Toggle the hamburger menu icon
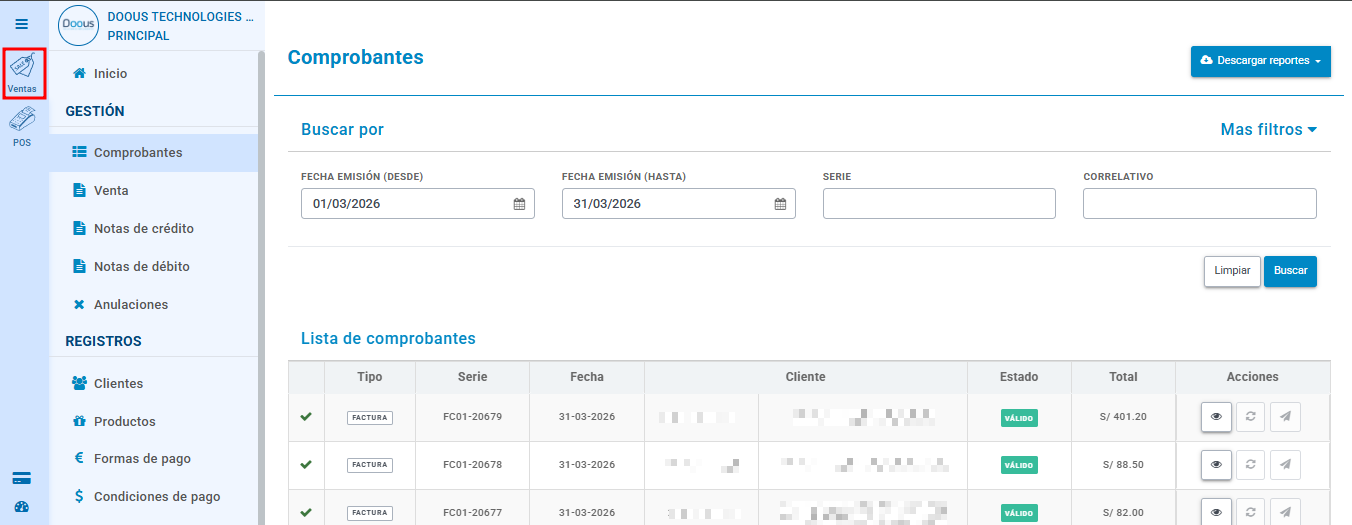The image size is (1352, 525). click(22, 24)
